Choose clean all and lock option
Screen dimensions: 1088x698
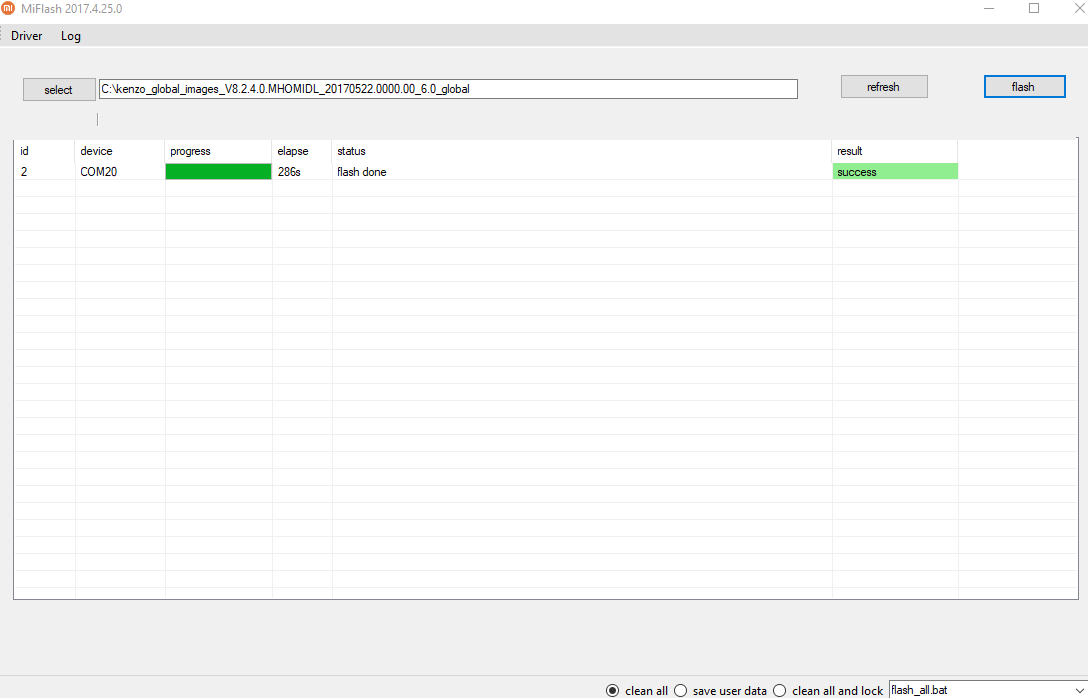point(828,690)
